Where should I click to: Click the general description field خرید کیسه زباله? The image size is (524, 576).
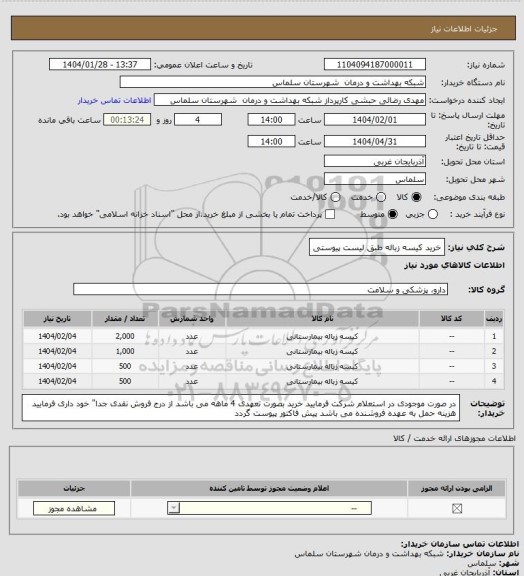coord(377,248)
